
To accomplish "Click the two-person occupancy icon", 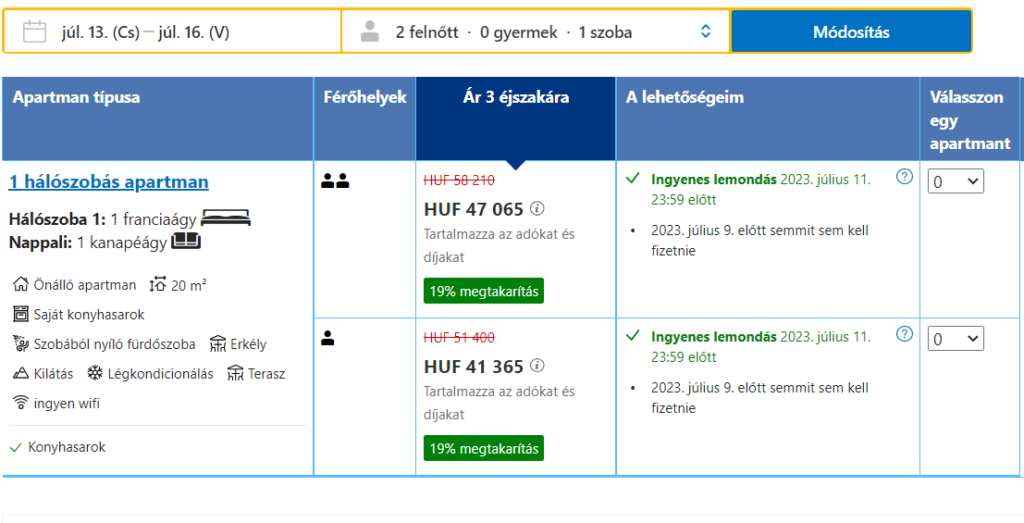I will pos(335,181).
